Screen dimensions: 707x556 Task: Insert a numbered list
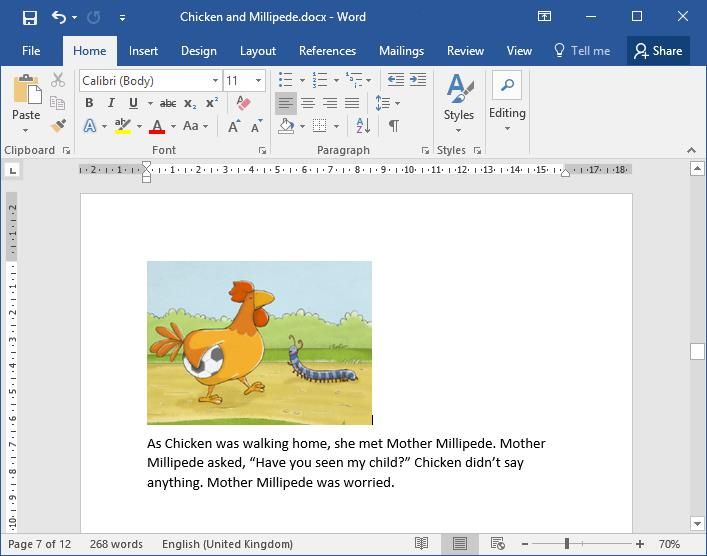(320, 80)
